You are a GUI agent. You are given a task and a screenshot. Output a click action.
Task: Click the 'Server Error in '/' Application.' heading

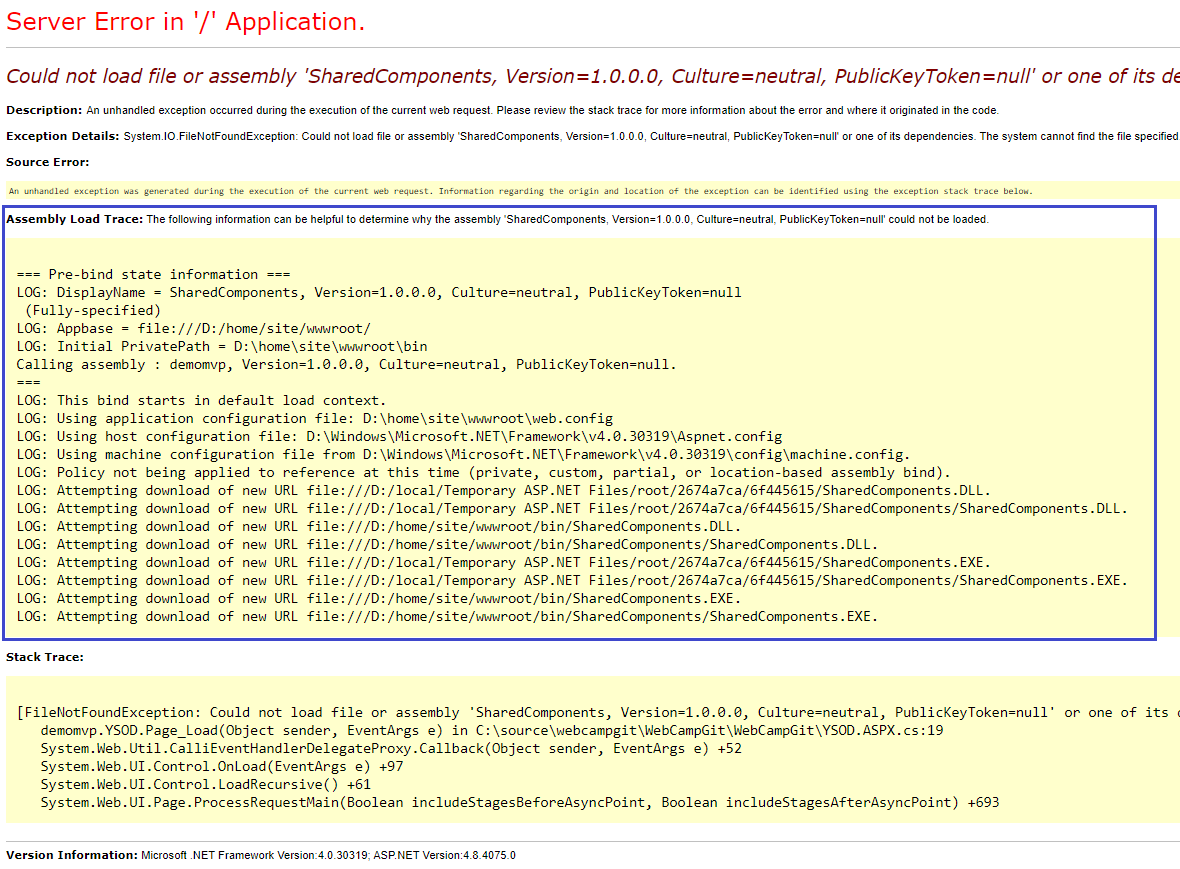186,22
